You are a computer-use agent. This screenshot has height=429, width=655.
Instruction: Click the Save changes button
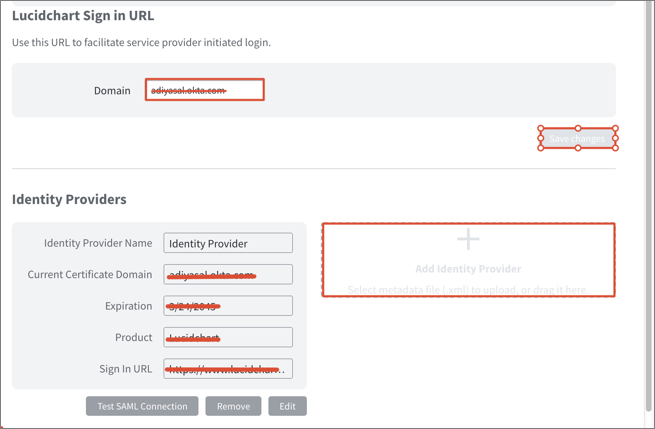point(577,139)
